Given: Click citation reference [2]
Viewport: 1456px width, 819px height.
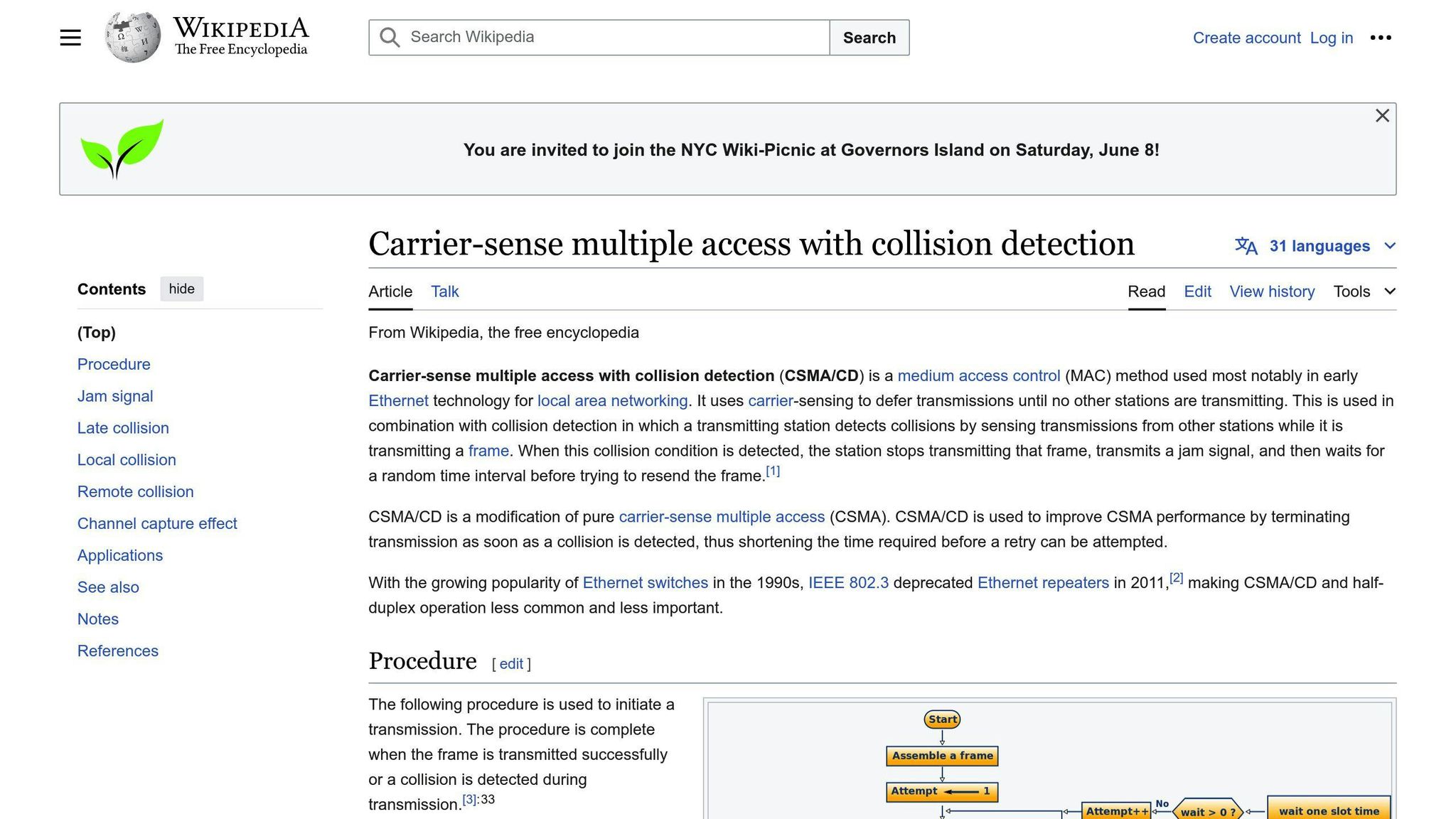Looking at the screenshot, I should click(1177, 578).
